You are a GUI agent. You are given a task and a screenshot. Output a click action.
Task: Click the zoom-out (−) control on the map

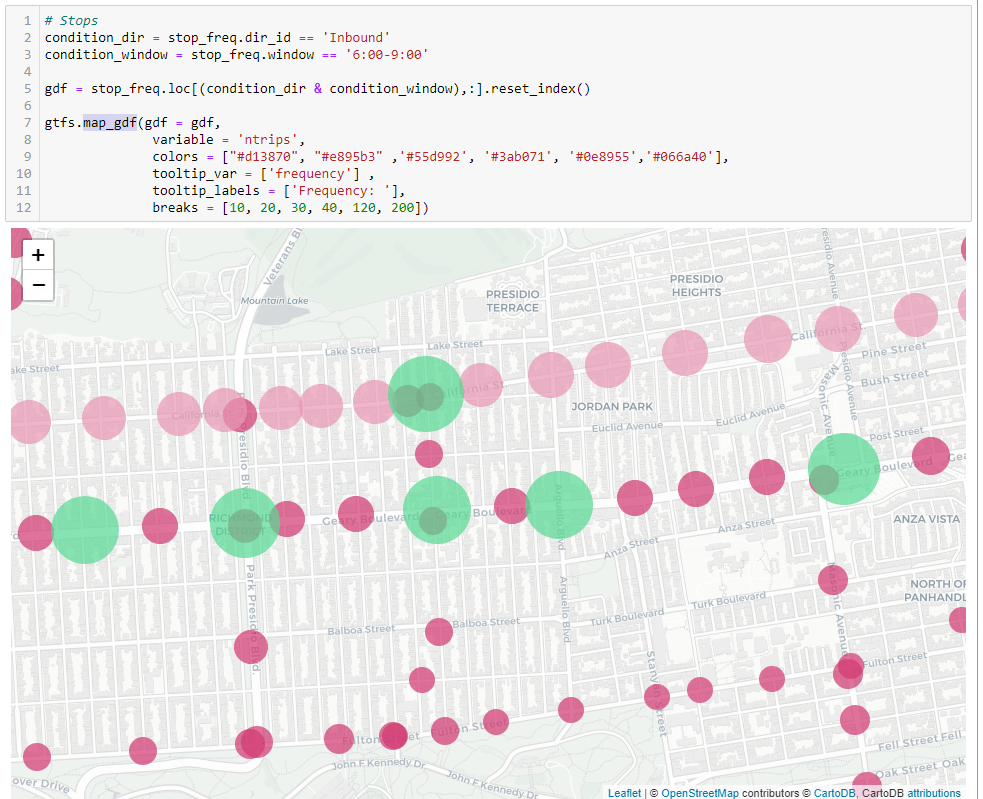tap(37, 285)
